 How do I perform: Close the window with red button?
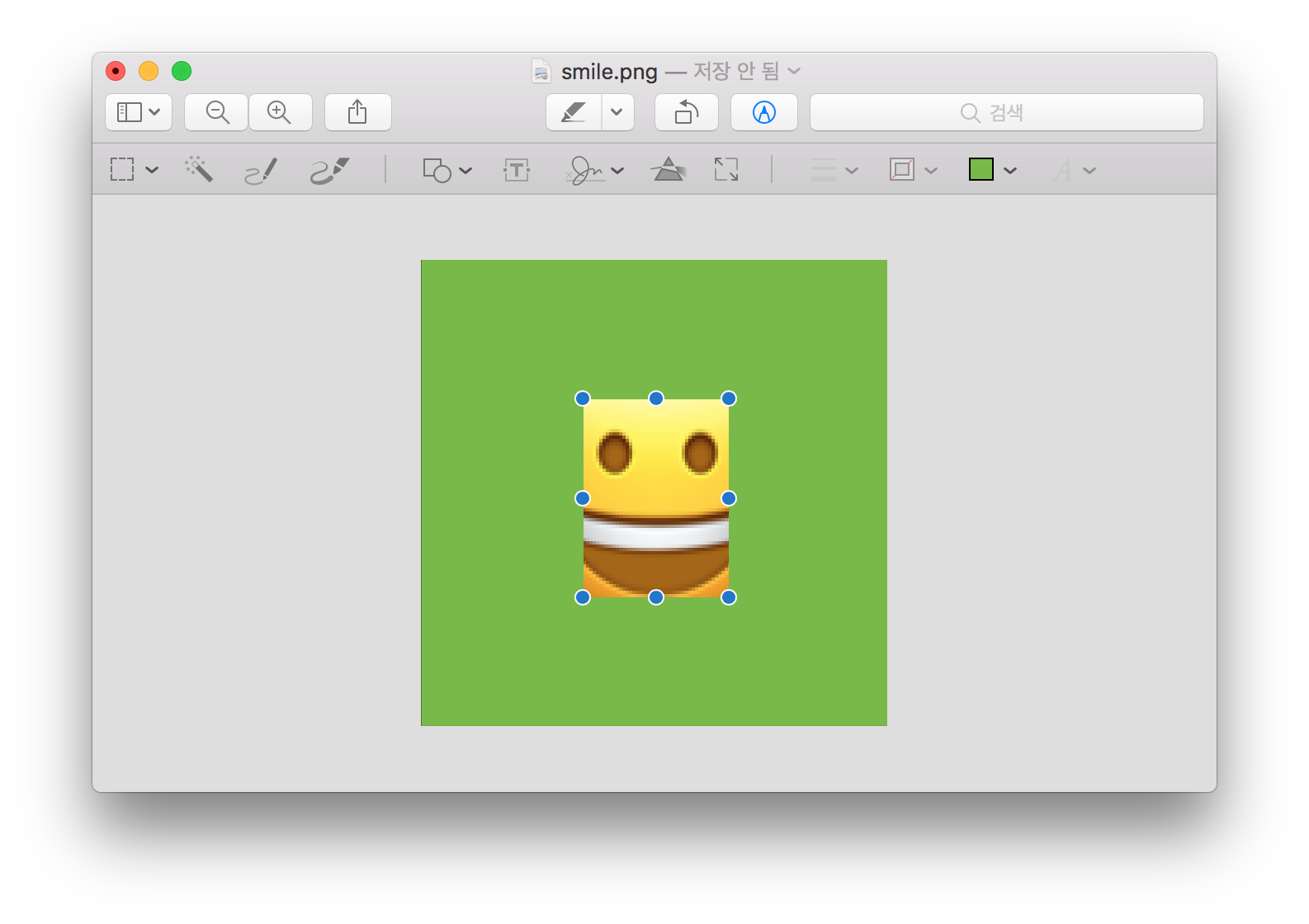116,71
